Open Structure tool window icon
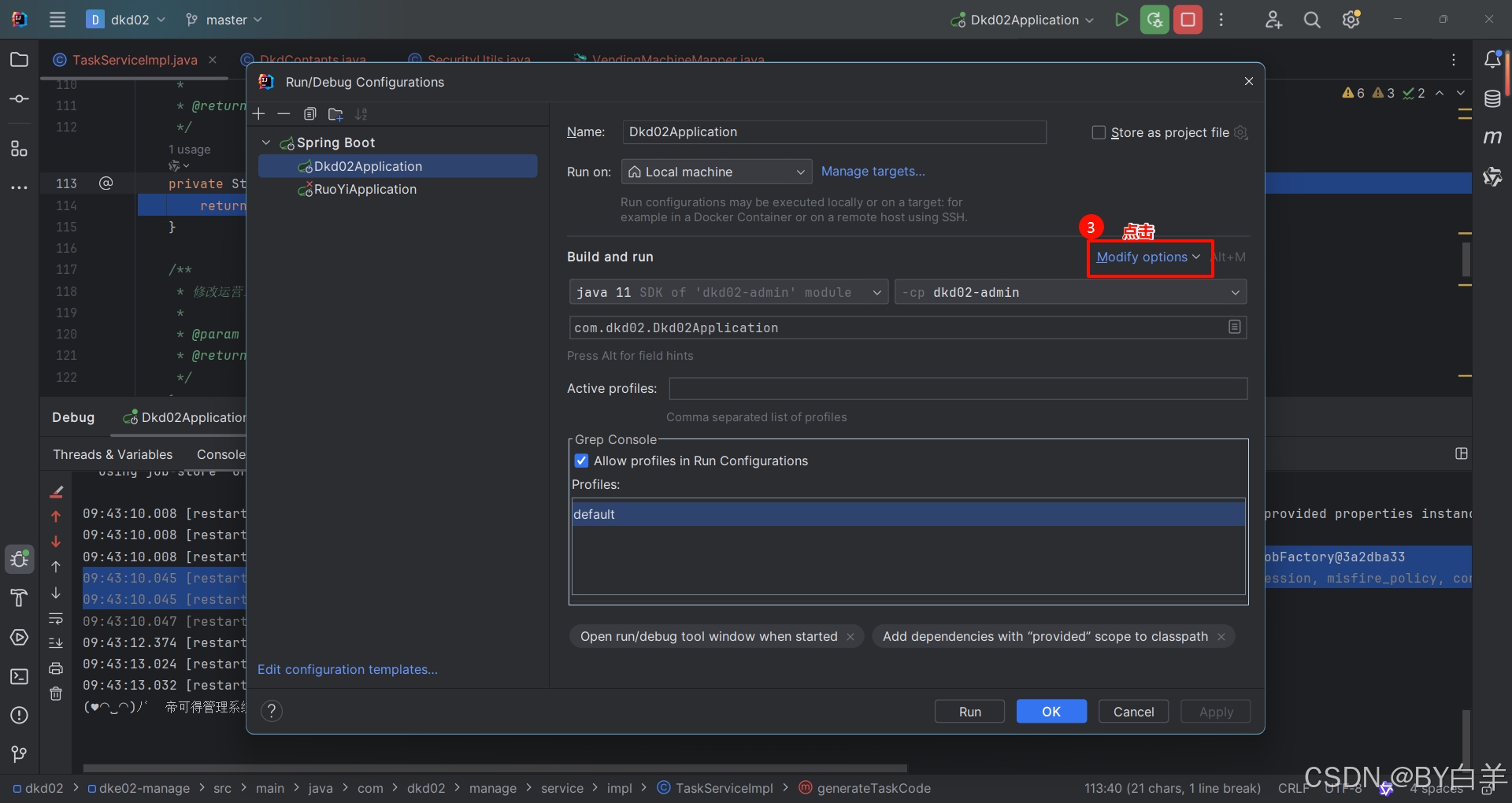 click(20, 148)
